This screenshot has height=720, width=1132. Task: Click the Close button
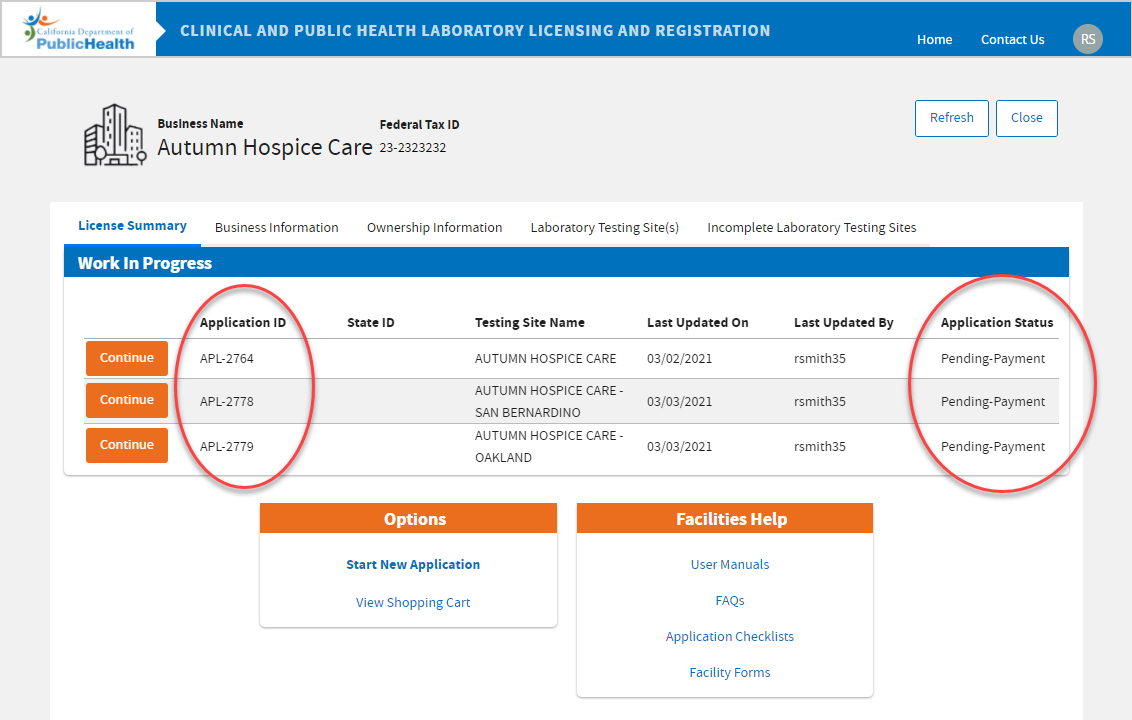[1026, 118]
